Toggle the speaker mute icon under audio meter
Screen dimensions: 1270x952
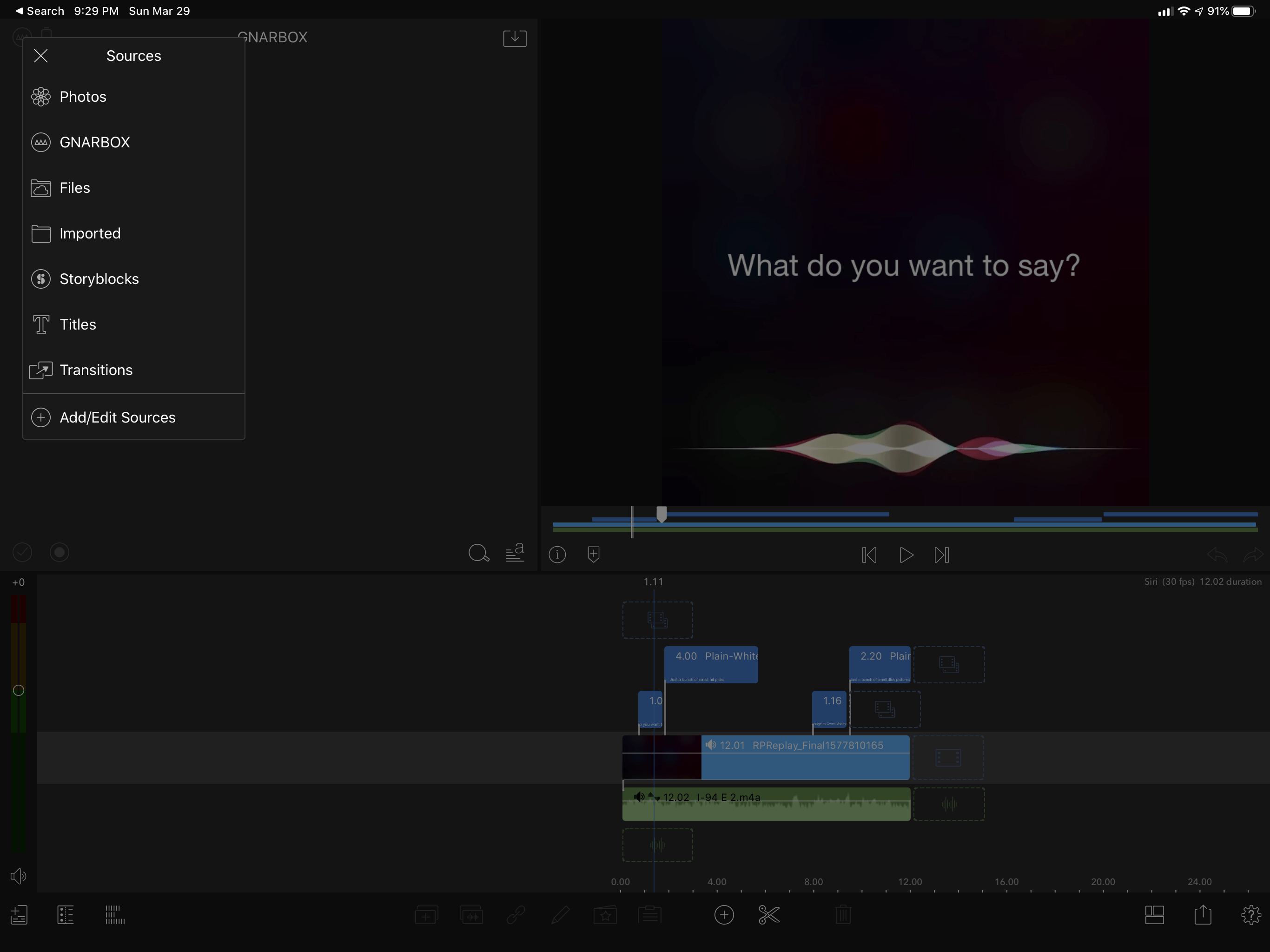coord(19,876)
